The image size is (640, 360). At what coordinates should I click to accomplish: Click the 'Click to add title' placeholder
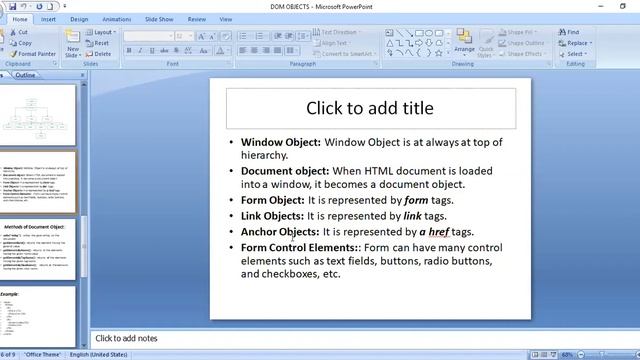pyautogui.click(x=371, y=108)
